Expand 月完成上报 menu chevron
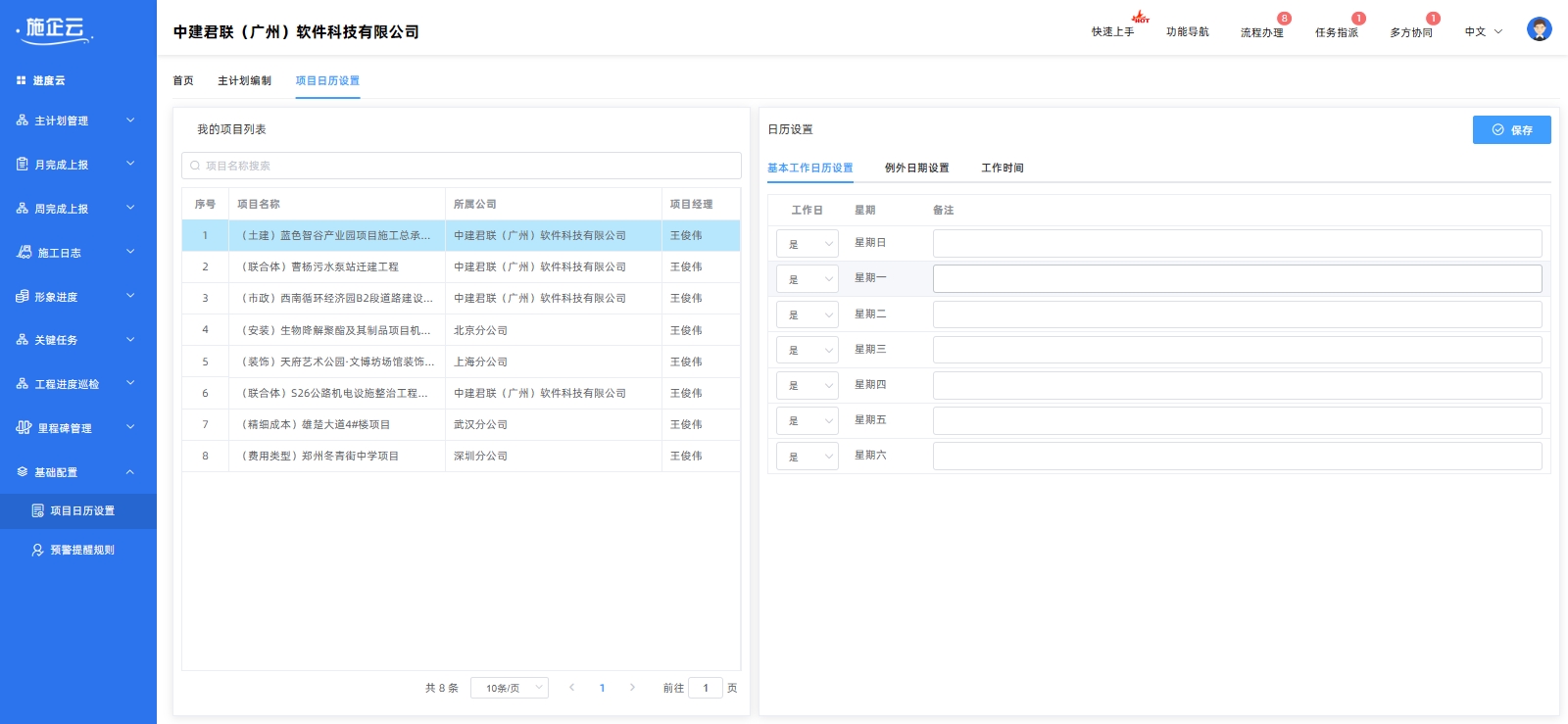 tap(130, 164)
